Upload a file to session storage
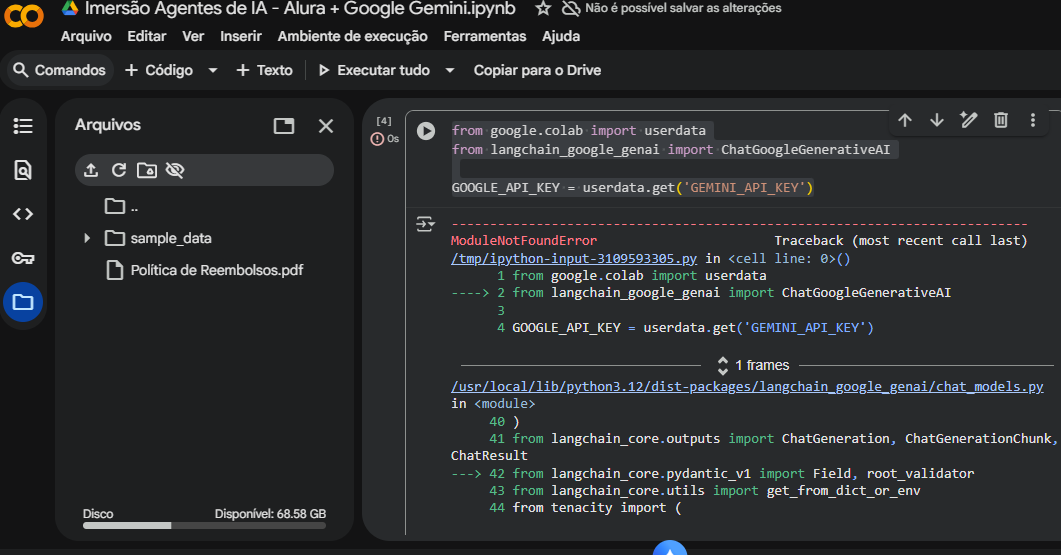 click(x=91, y=170)
